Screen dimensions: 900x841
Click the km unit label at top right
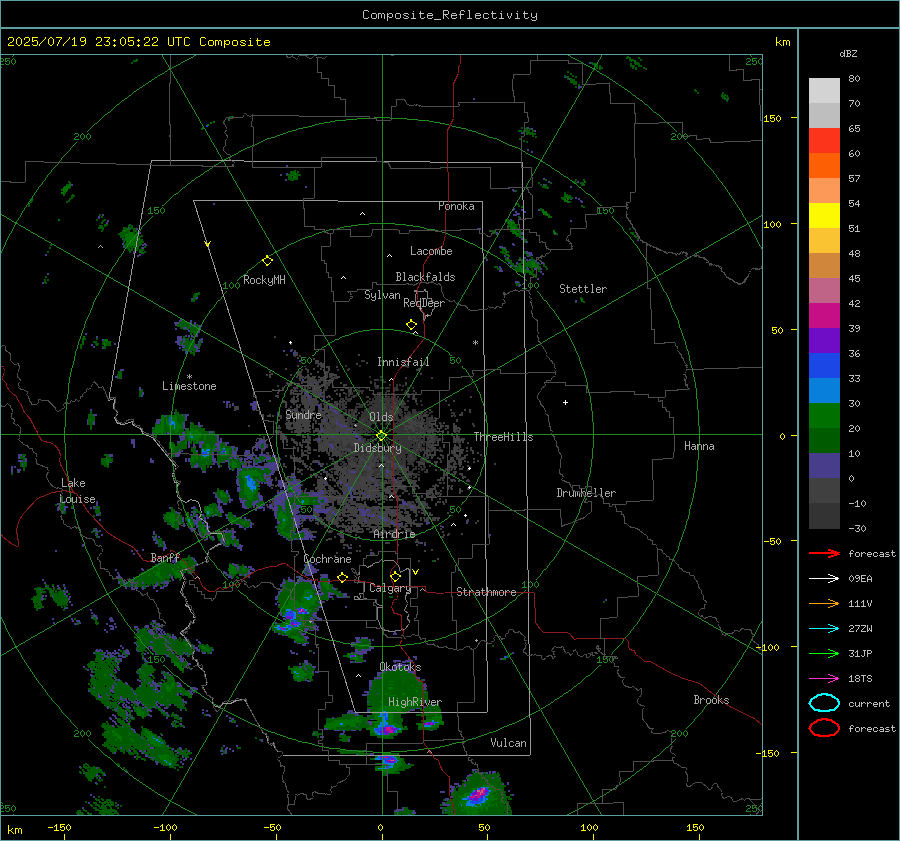point(782,42)
